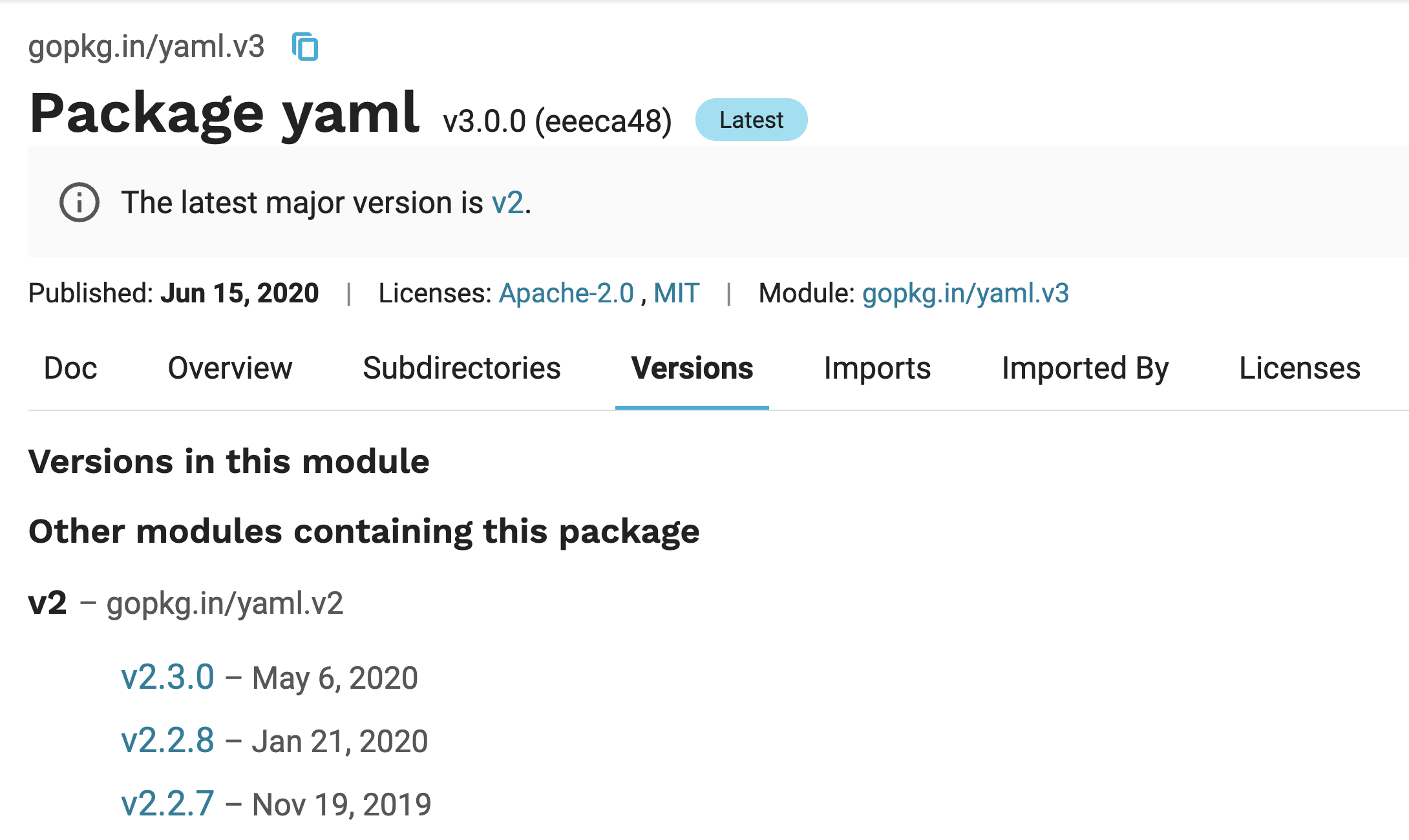Switch to the Doc tab
The height and width of the screenshot is (840, 1409).
[x=70, y=368]
